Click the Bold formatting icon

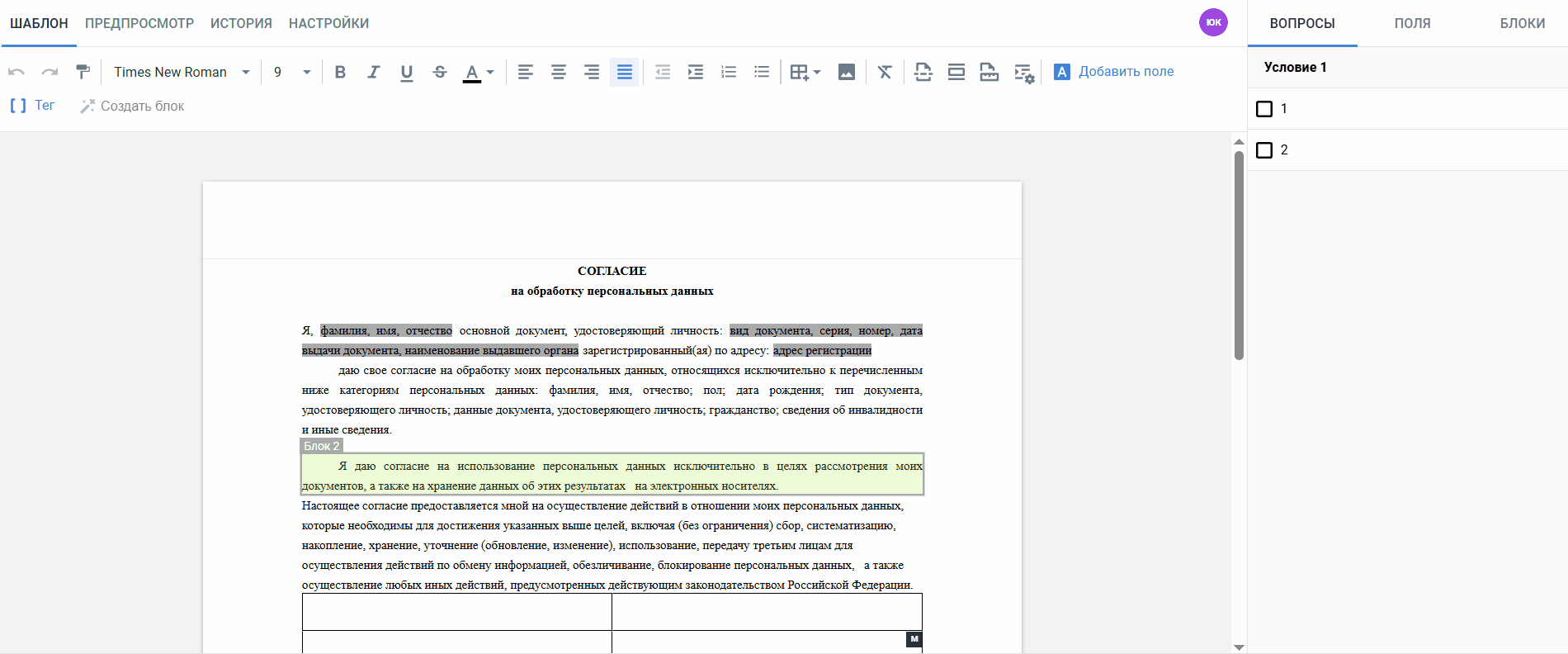pyautogui.click(x=340, y=73)
